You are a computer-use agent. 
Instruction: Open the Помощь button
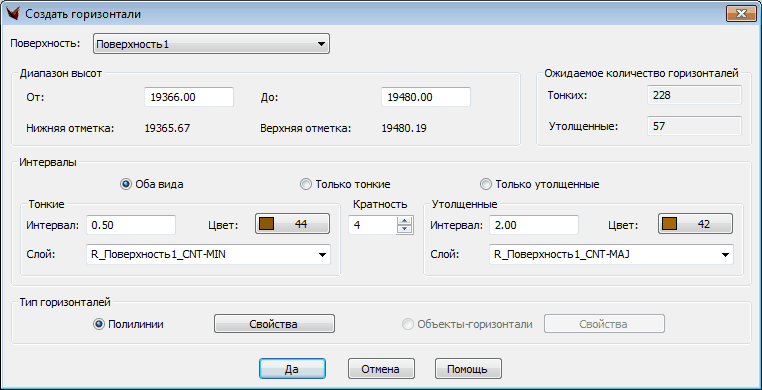pyautogui.click(x=468, y=369)
